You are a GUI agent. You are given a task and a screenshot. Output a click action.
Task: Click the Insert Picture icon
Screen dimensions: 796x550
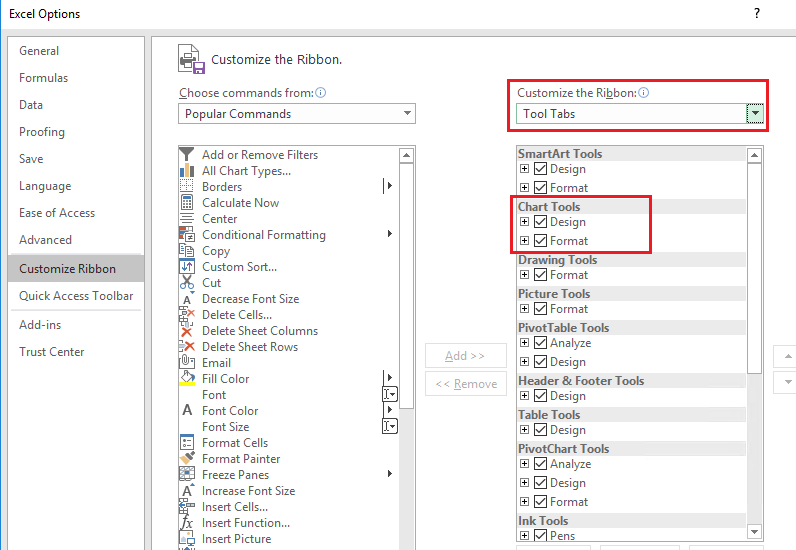pos(187,539)
